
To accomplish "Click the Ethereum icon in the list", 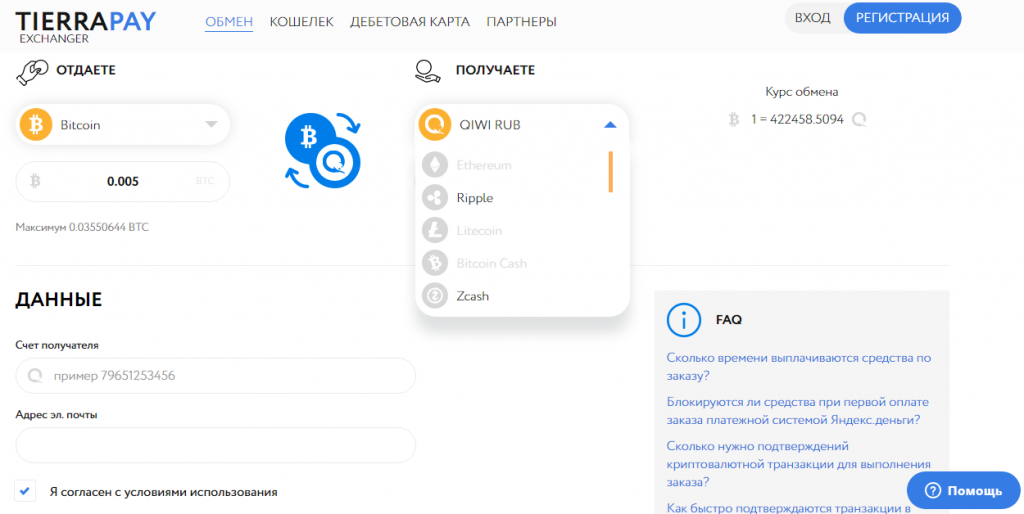I will 435,165.
